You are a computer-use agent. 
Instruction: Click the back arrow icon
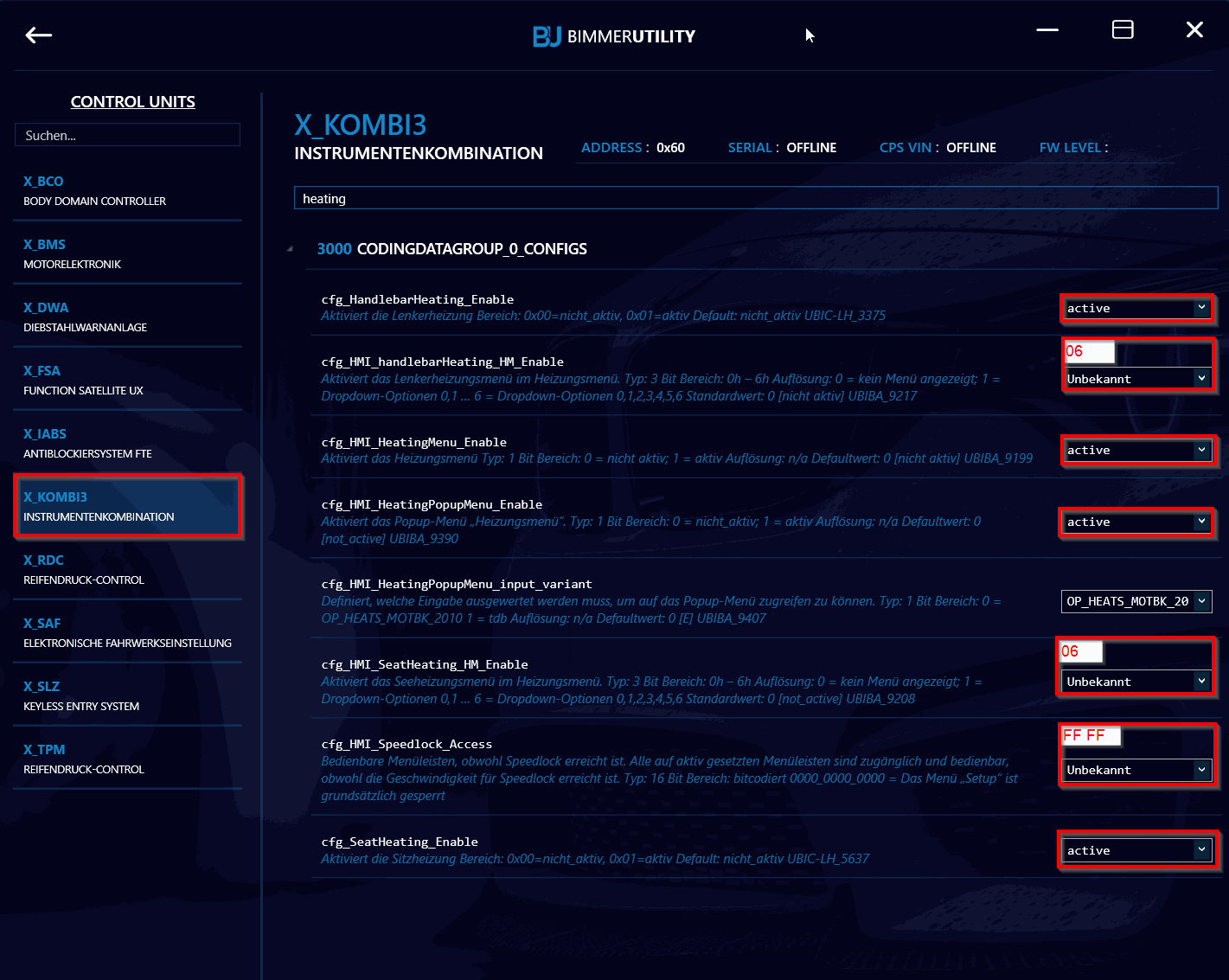[39, 35]
